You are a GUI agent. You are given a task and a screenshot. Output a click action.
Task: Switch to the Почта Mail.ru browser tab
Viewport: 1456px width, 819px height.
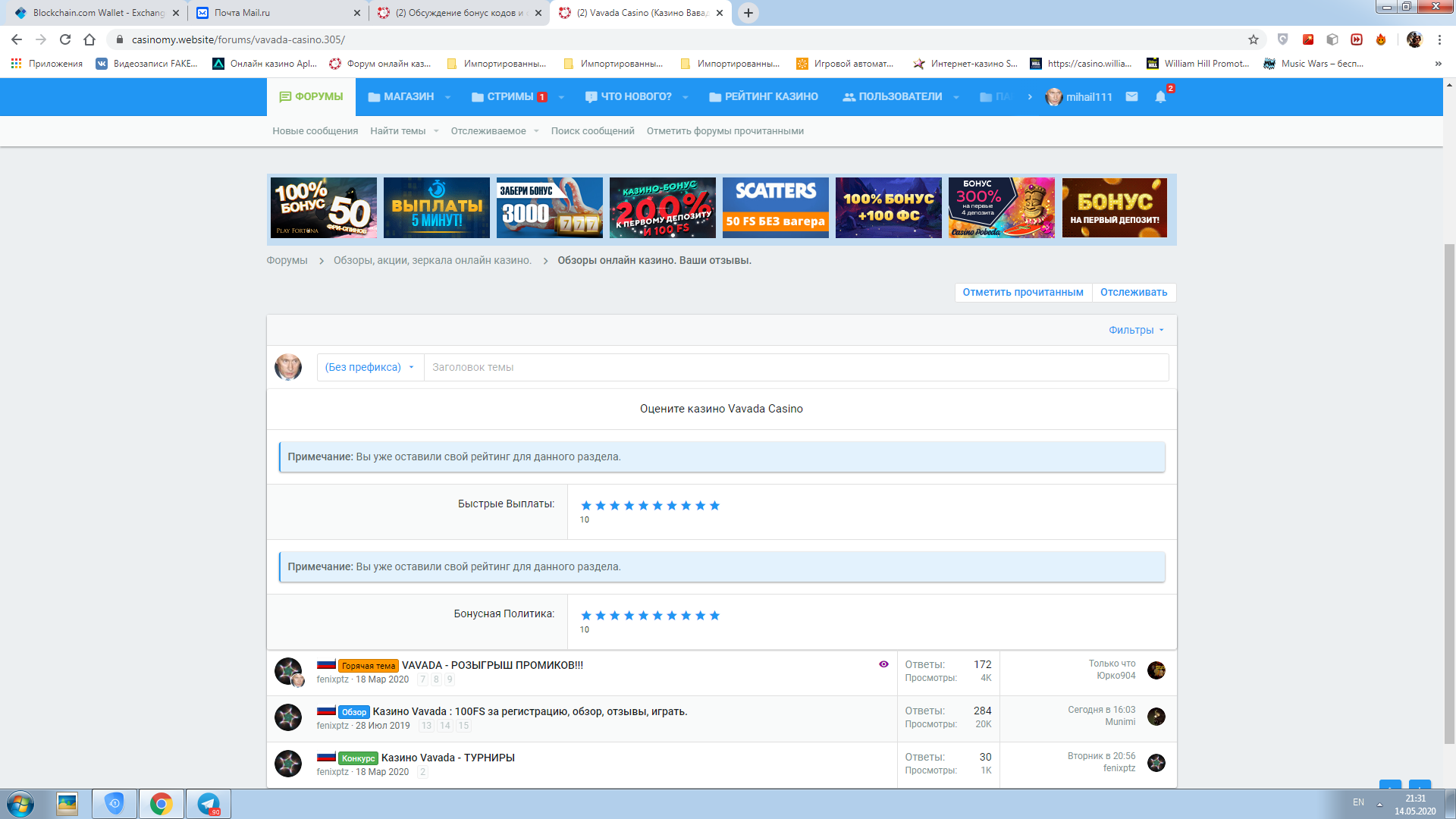pyautogui.click(x=278, y=13)
